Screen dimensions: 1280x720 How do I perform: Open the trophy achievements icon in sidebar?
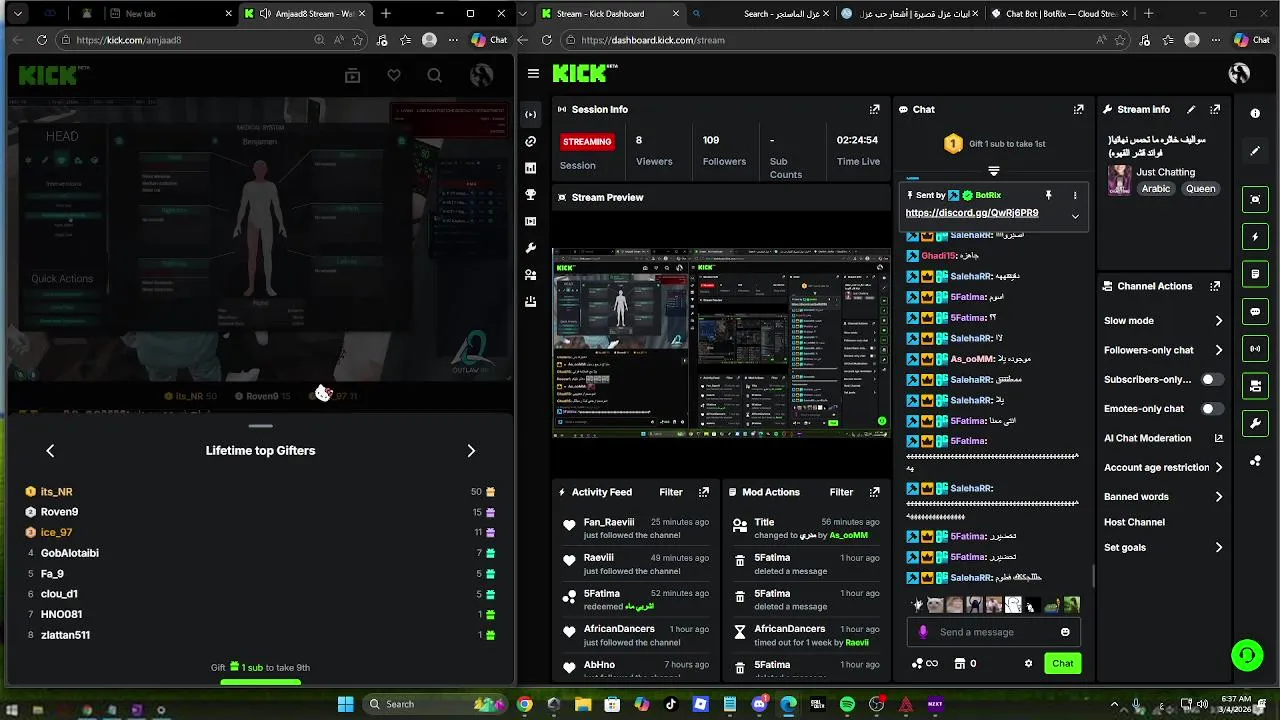pyautogui.click(x=531, y=194)
